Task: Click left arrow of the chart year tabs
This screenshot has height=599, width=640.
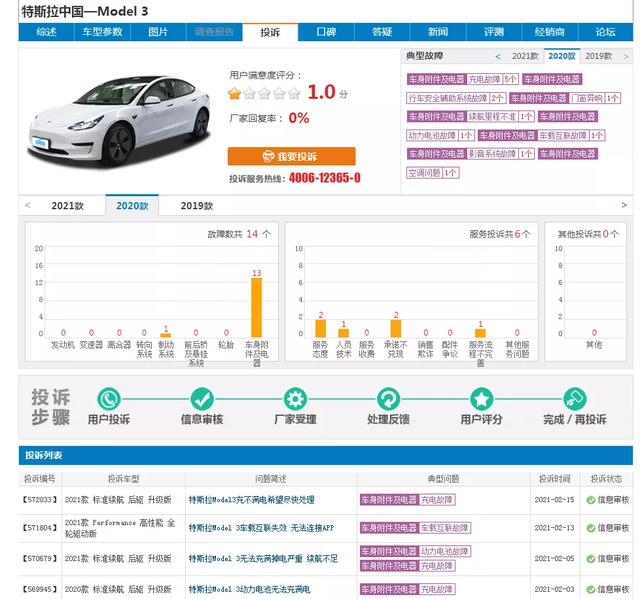Action: click(x=28, y=205)
